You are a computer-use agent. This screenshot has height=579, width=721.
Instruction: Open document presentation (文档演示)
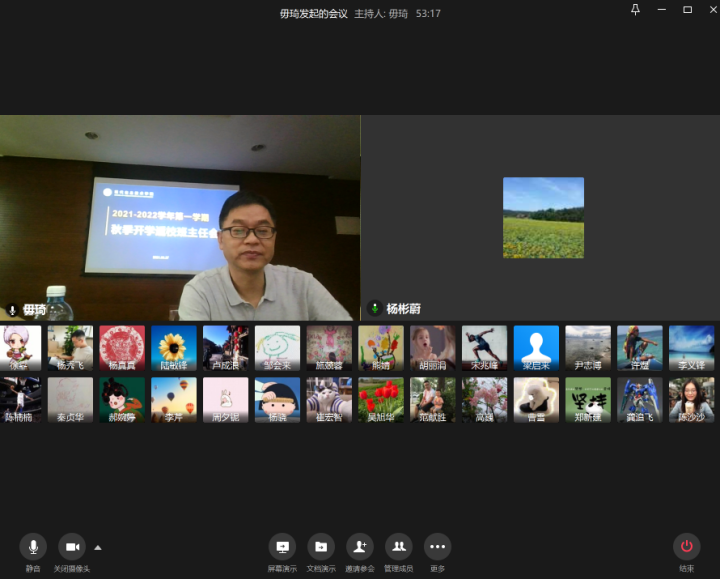[320, 546]
